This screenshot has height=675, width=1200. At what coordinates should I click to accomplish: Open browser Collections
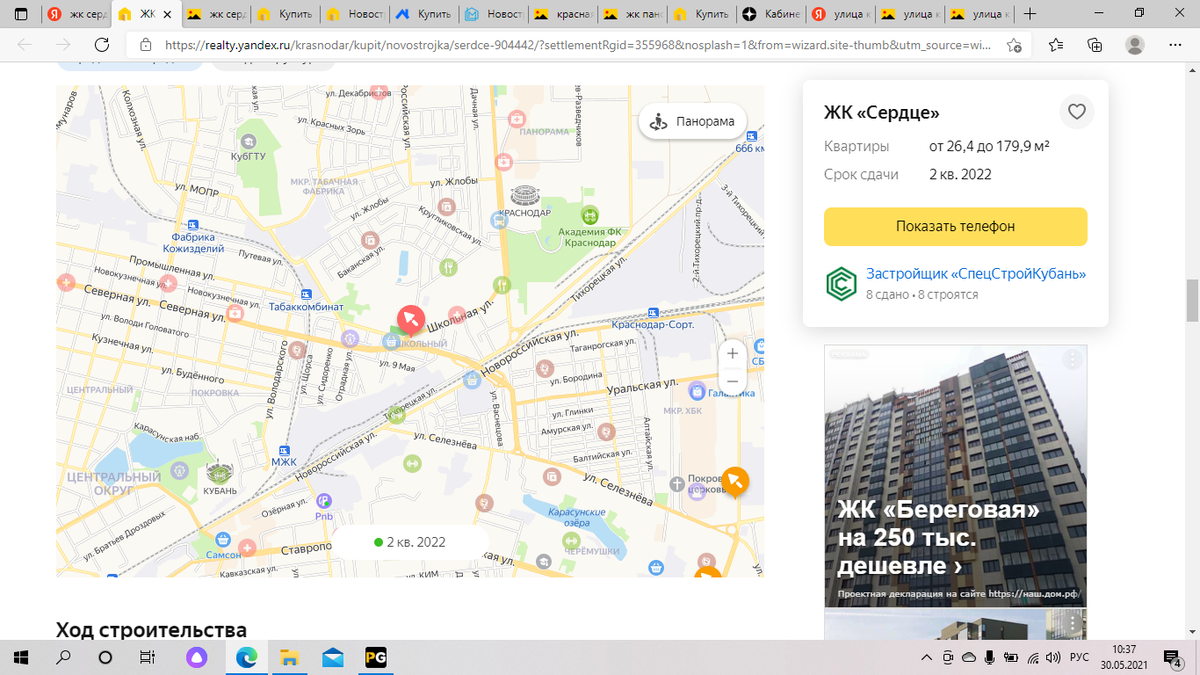pyautogui.click(x=1095, y=45)
